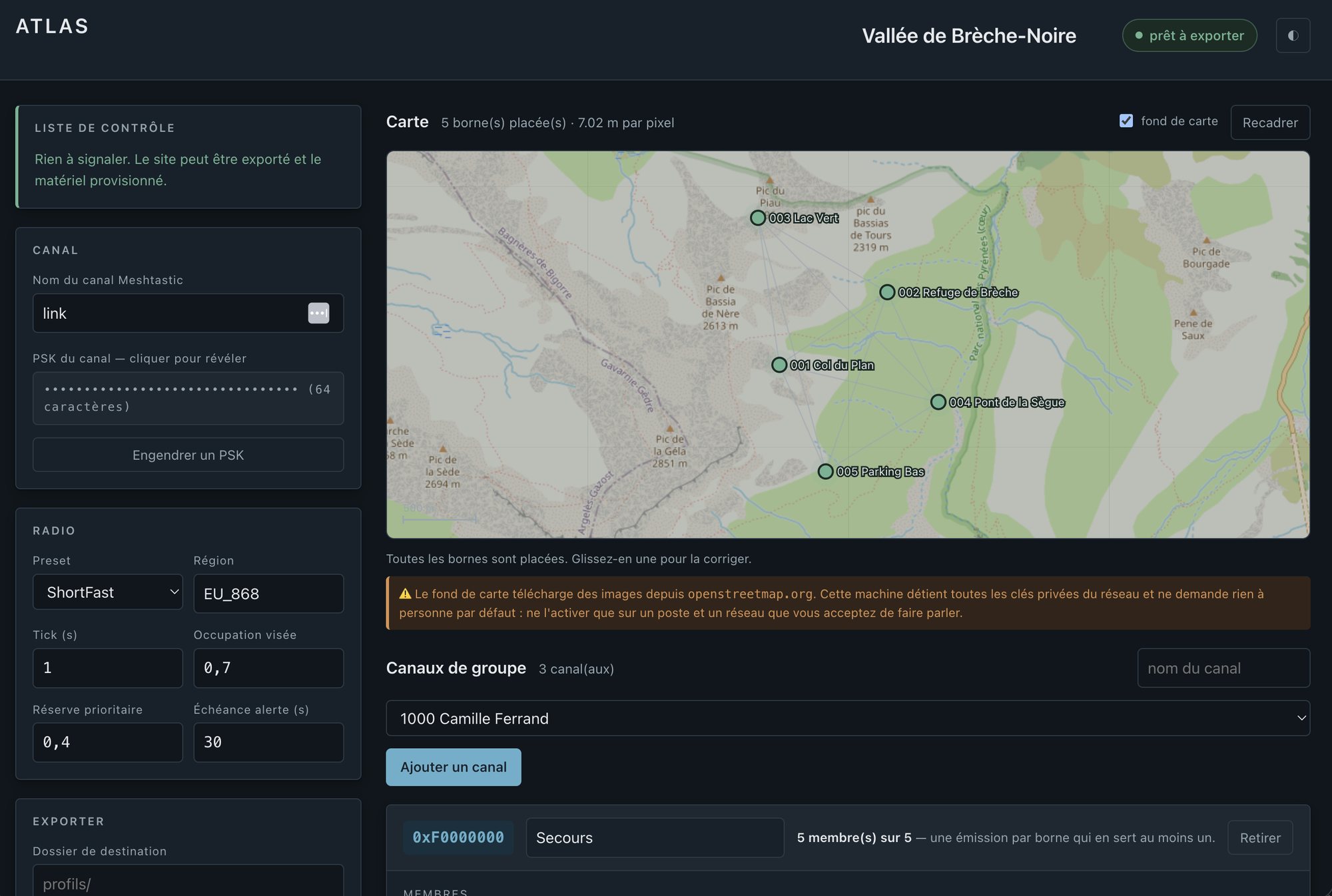Screen dimensions: 1332x896
Task: Click Engendrer un PSK button
Action: tap(188, 455)
